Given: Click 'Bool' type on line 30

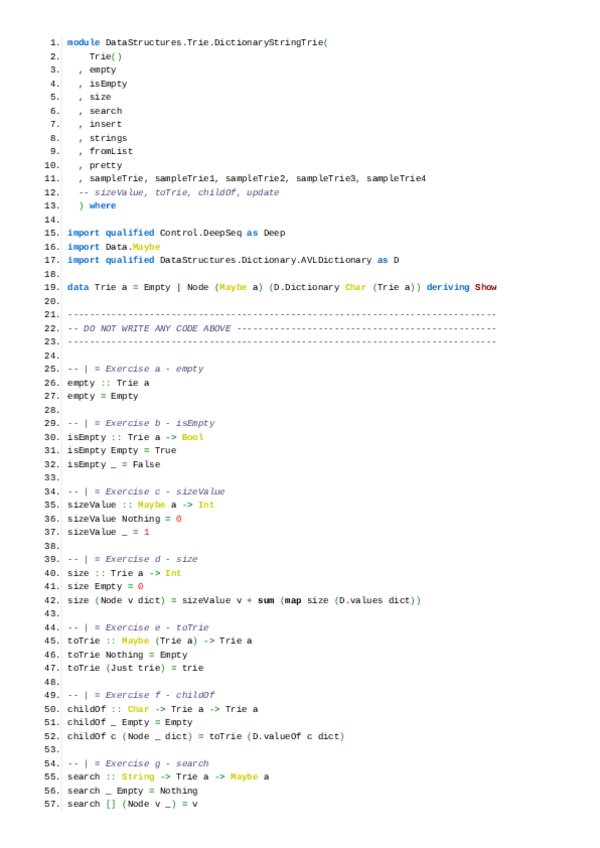Looking at the screenshot, I should tap(193, 437).
